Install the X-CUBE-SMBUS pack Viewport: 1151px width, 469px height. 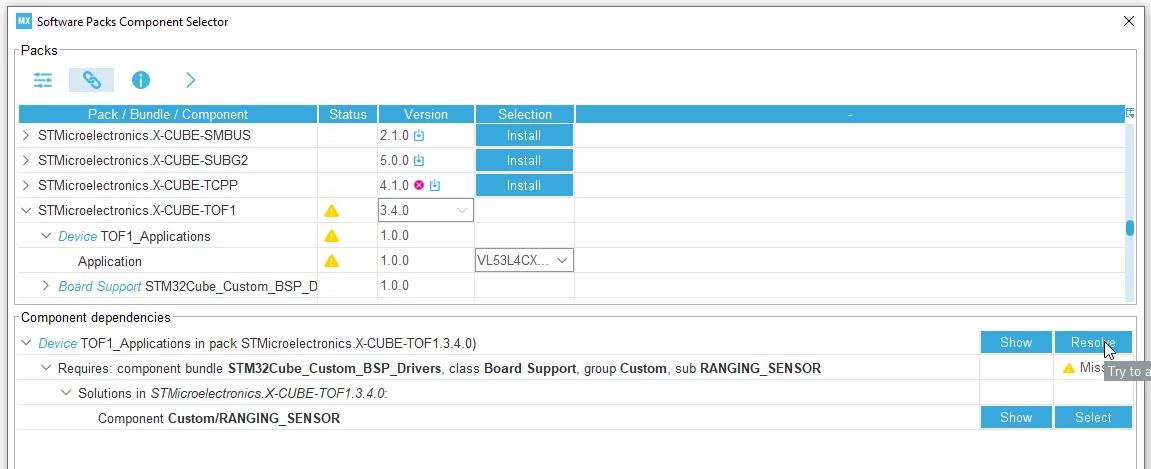[524, 136]
